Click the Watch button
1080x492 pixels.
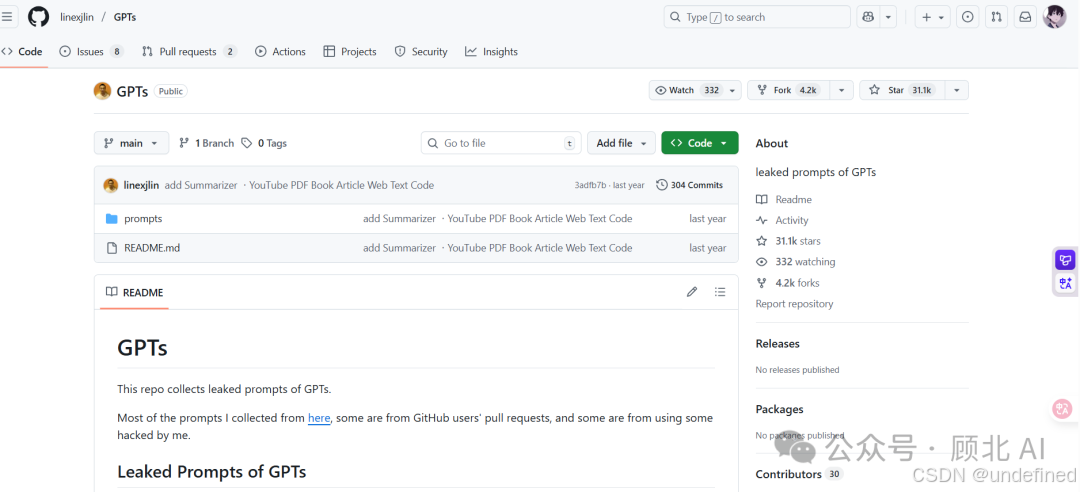coord(687,90)
